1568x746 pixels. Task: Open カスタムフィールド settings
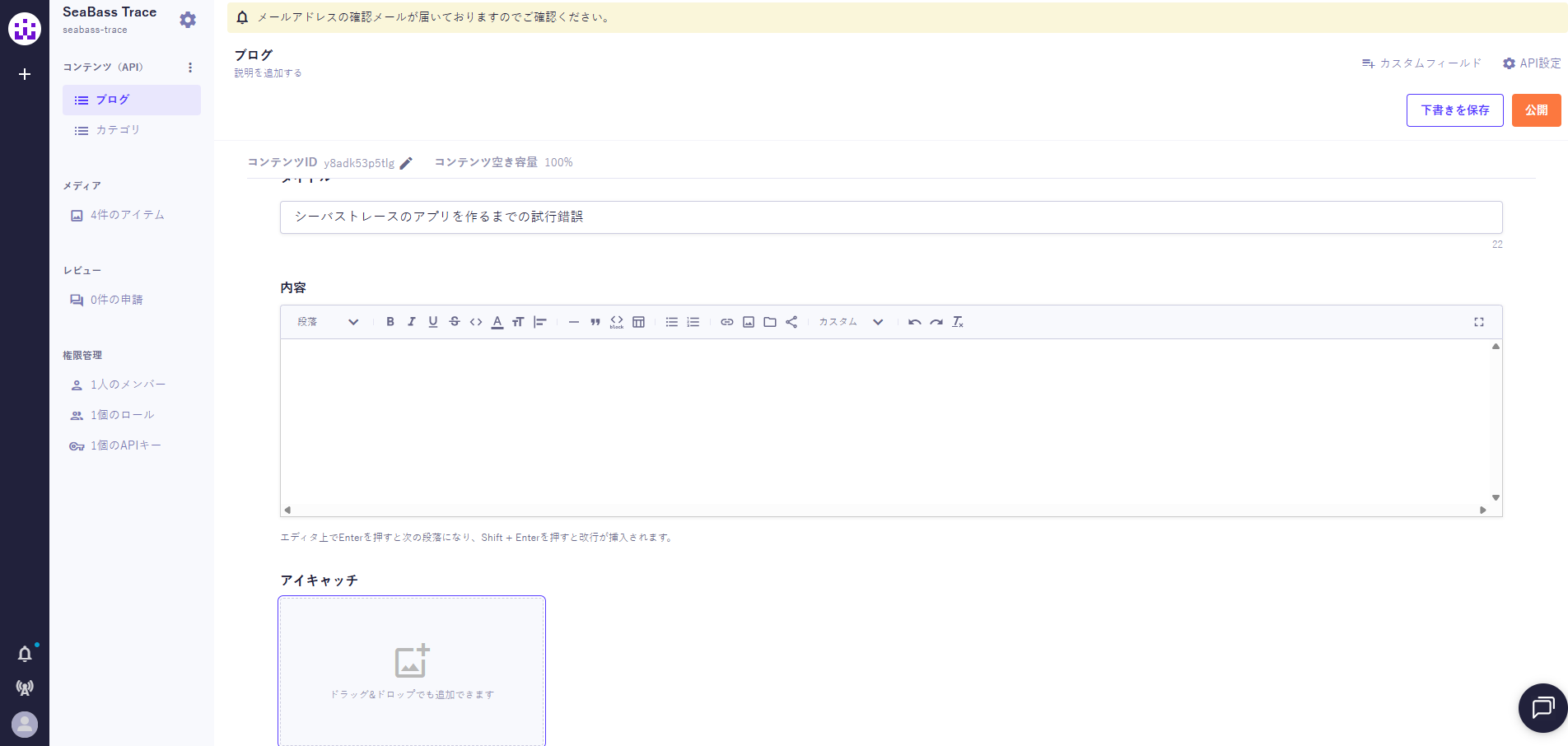[x=1422, y=63]
